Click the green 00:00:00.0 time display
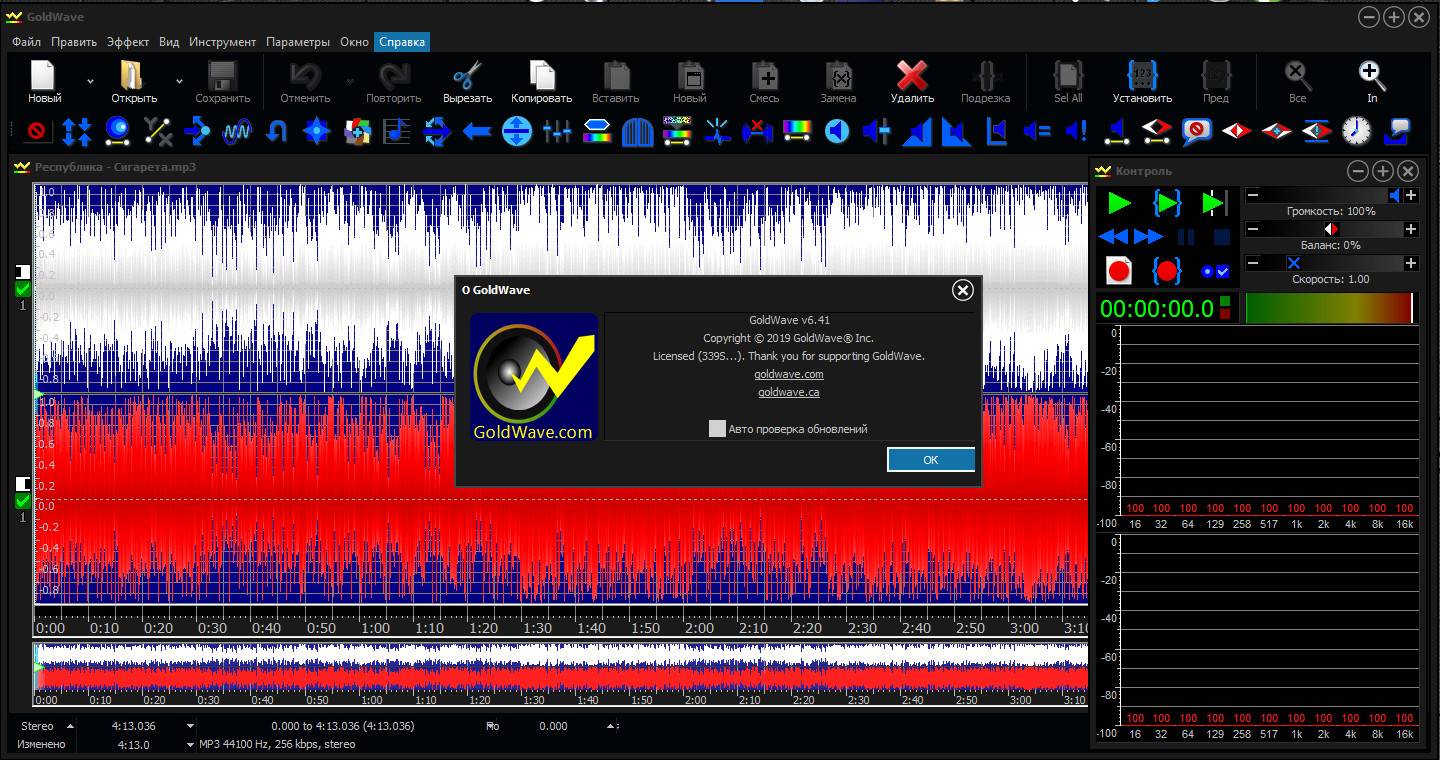The width and height of the screenshot is (1440, 760). 1157,308
